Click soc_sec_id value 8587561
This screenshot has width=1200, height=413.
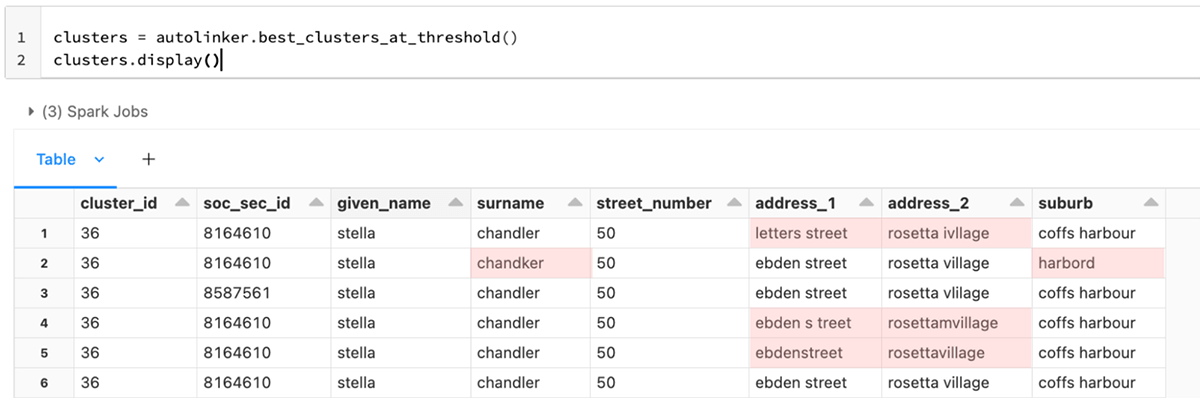click(x=237, y=293)
